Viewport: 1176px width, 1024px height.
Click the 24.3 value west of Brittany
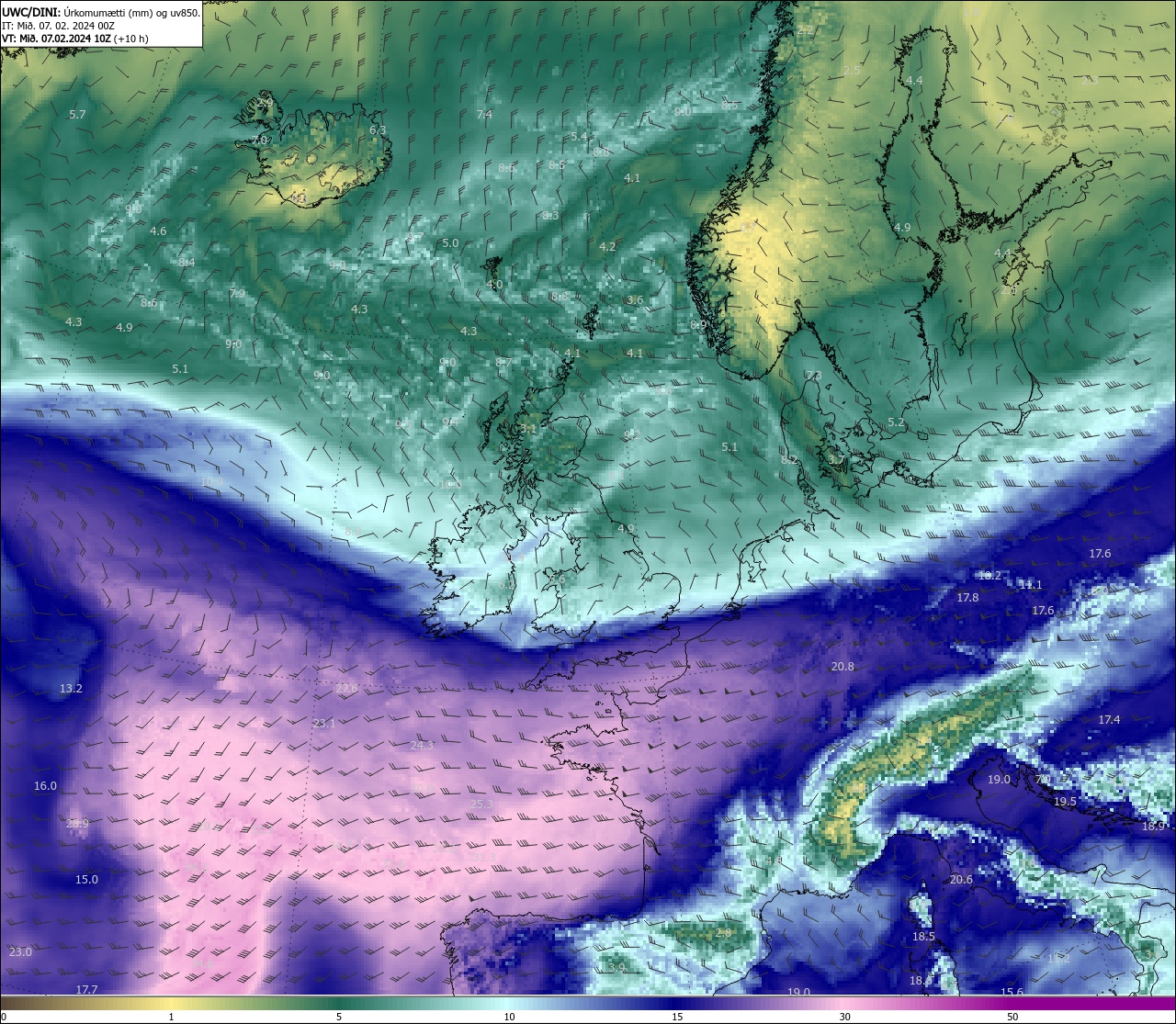pos(422,746)
